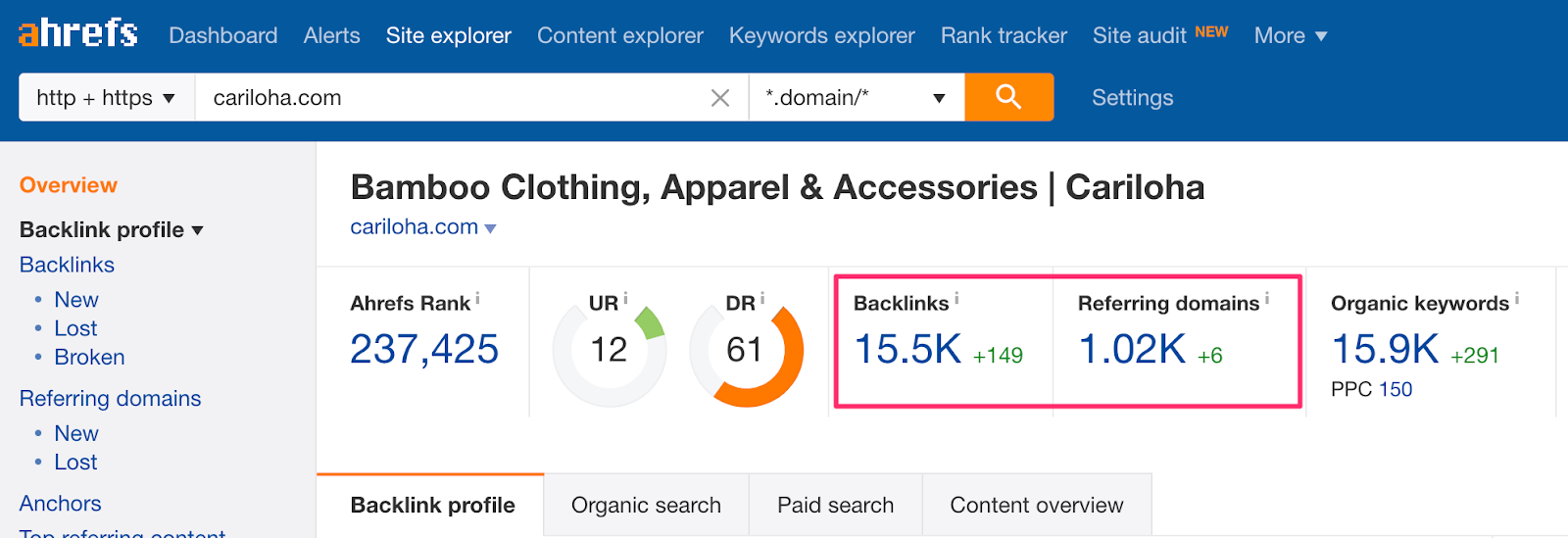
Task: Open Backlinks in the left sidebar
Action: click(x=67, y=265)
